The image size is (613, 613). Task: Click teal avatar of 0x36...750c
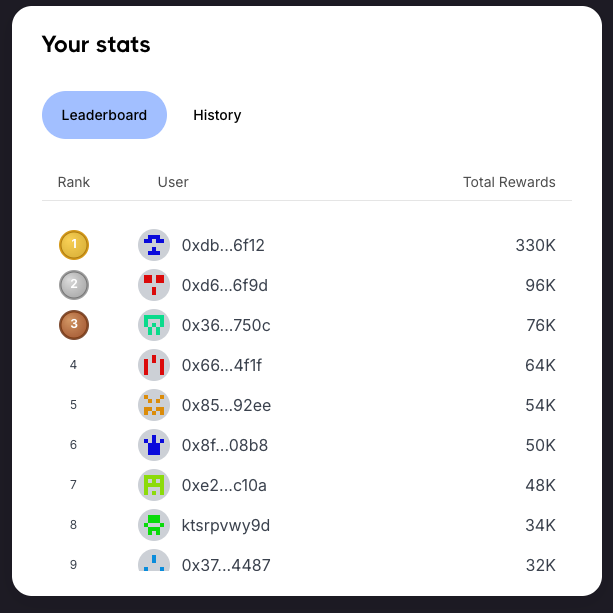click(x=154, y=325)
